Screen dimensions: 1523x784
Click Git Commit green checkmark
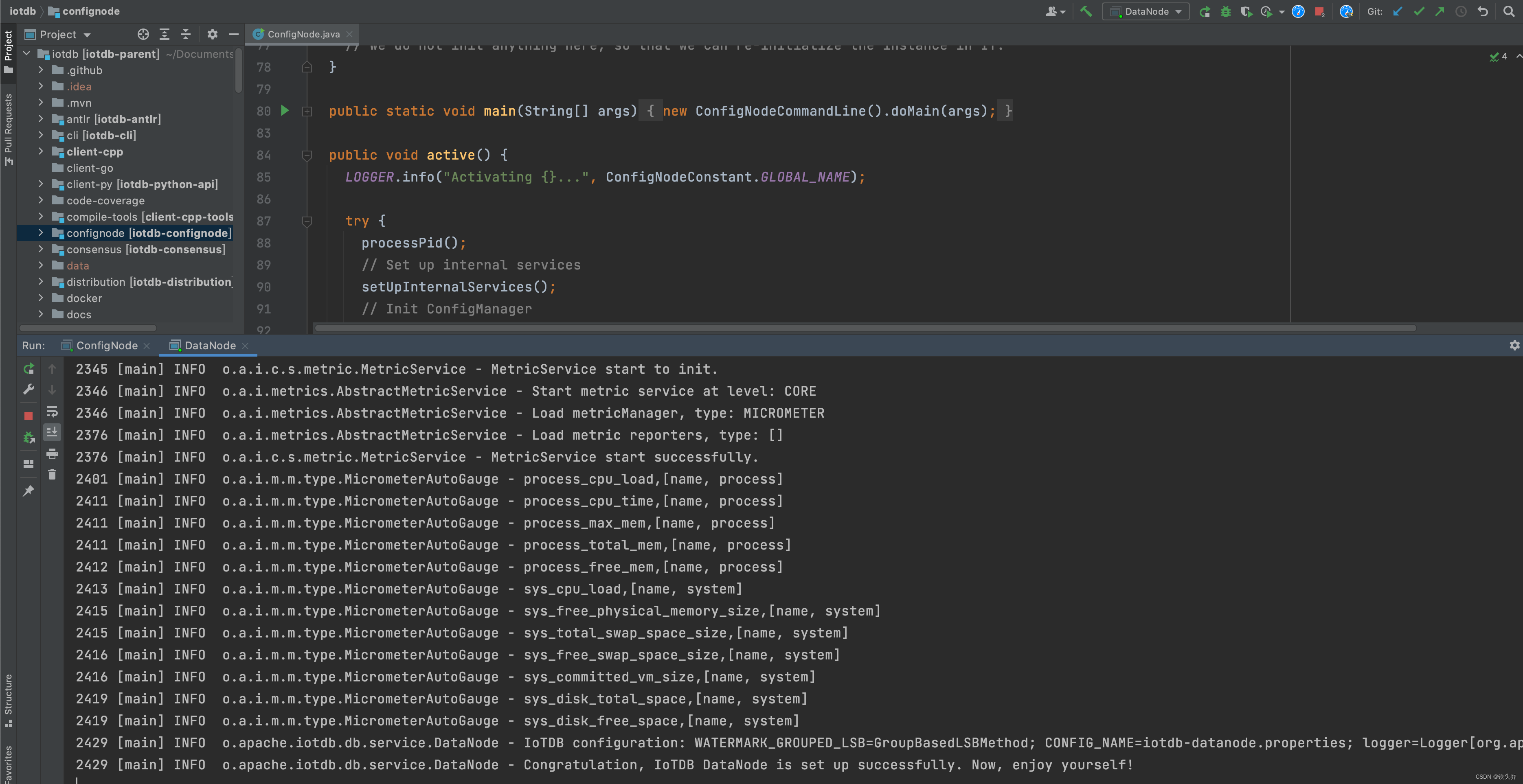(x=1419, y=11)
